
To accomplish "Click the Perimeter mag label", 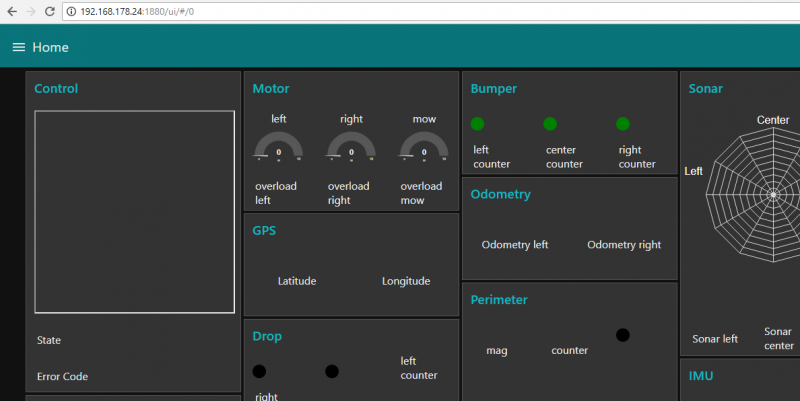I will pyautogui.click(x=497, y=351).
